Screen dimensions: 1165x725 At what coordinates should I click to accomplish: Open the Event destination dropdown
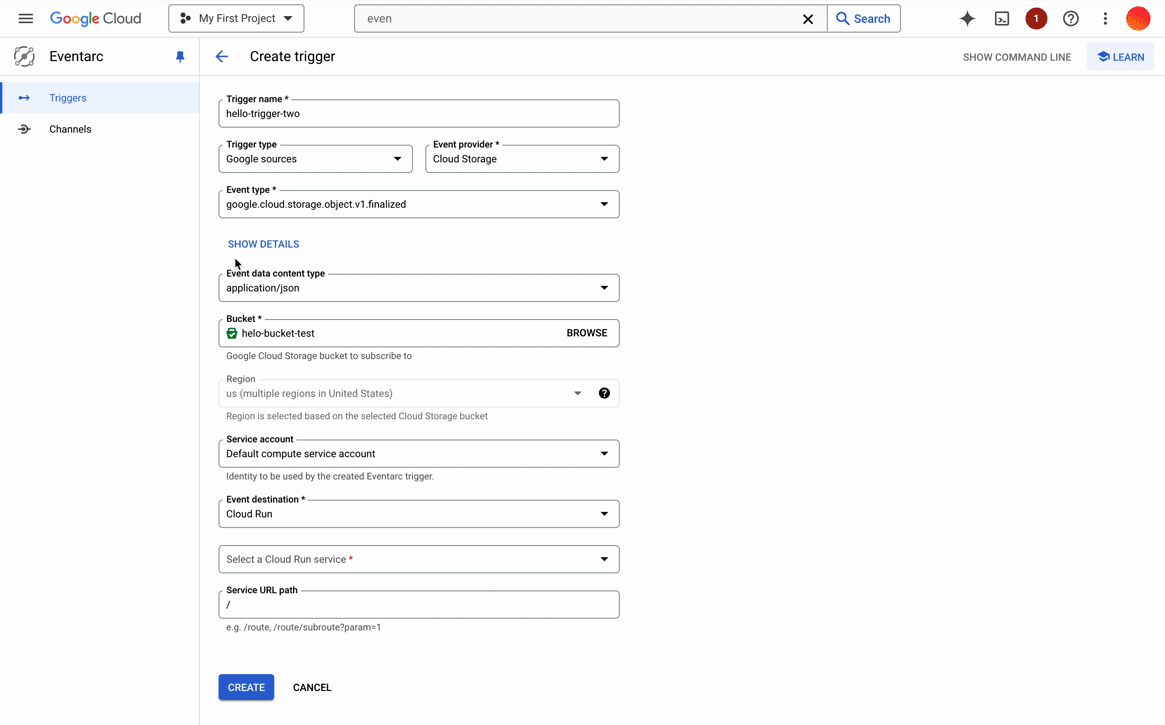(x=418, y=513)
